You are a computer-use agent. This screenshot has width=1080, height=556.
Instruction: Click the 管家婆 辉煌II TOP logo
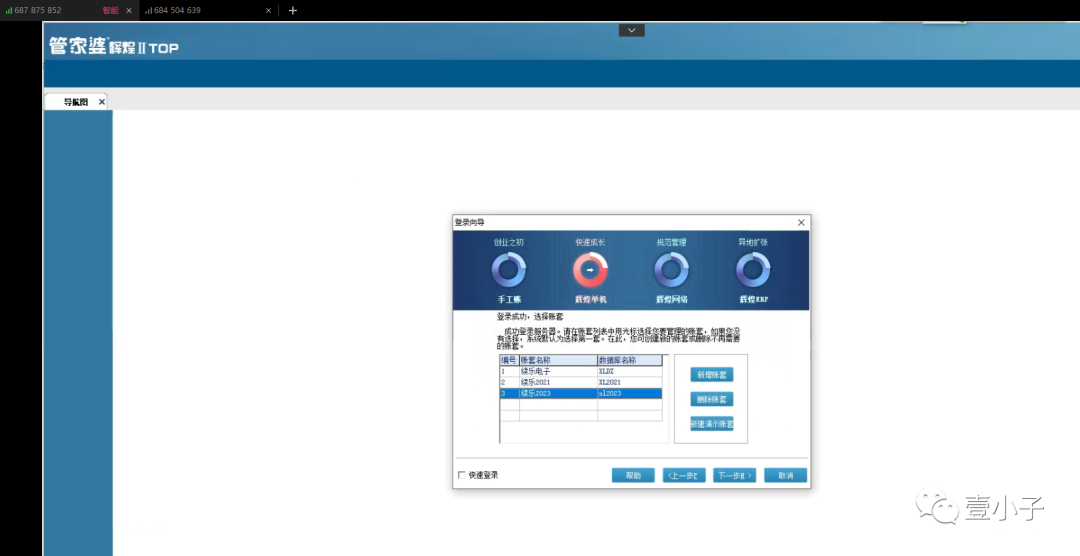tap(114, 46)
